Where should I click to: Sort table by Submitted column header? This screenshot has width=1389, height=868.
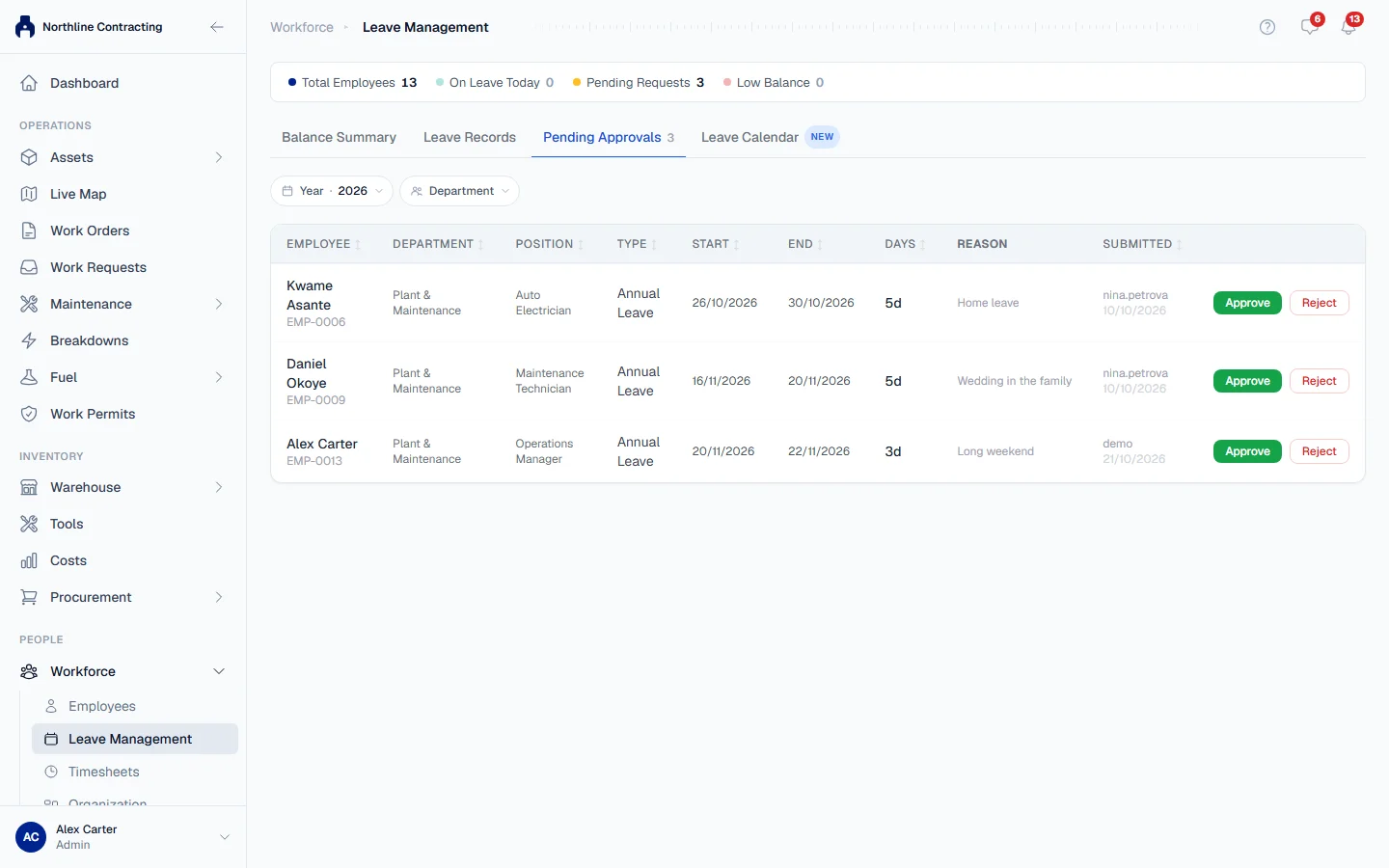(1142, 244)
